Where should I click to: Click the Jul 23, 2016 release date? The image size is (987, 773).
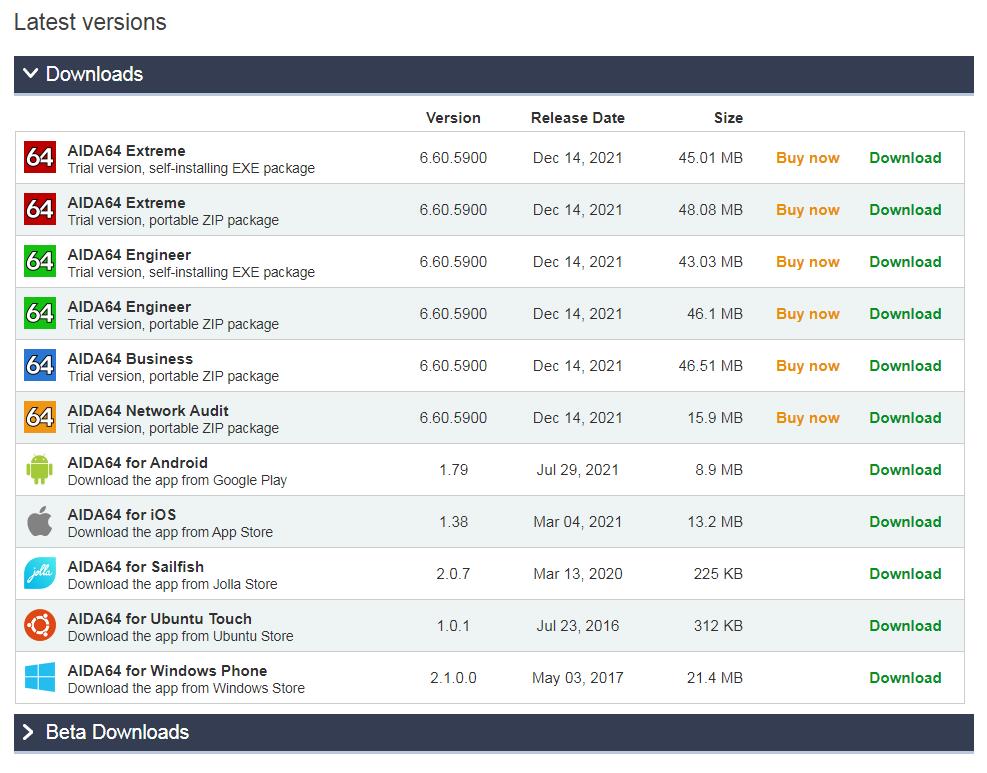tap(578, 626)
